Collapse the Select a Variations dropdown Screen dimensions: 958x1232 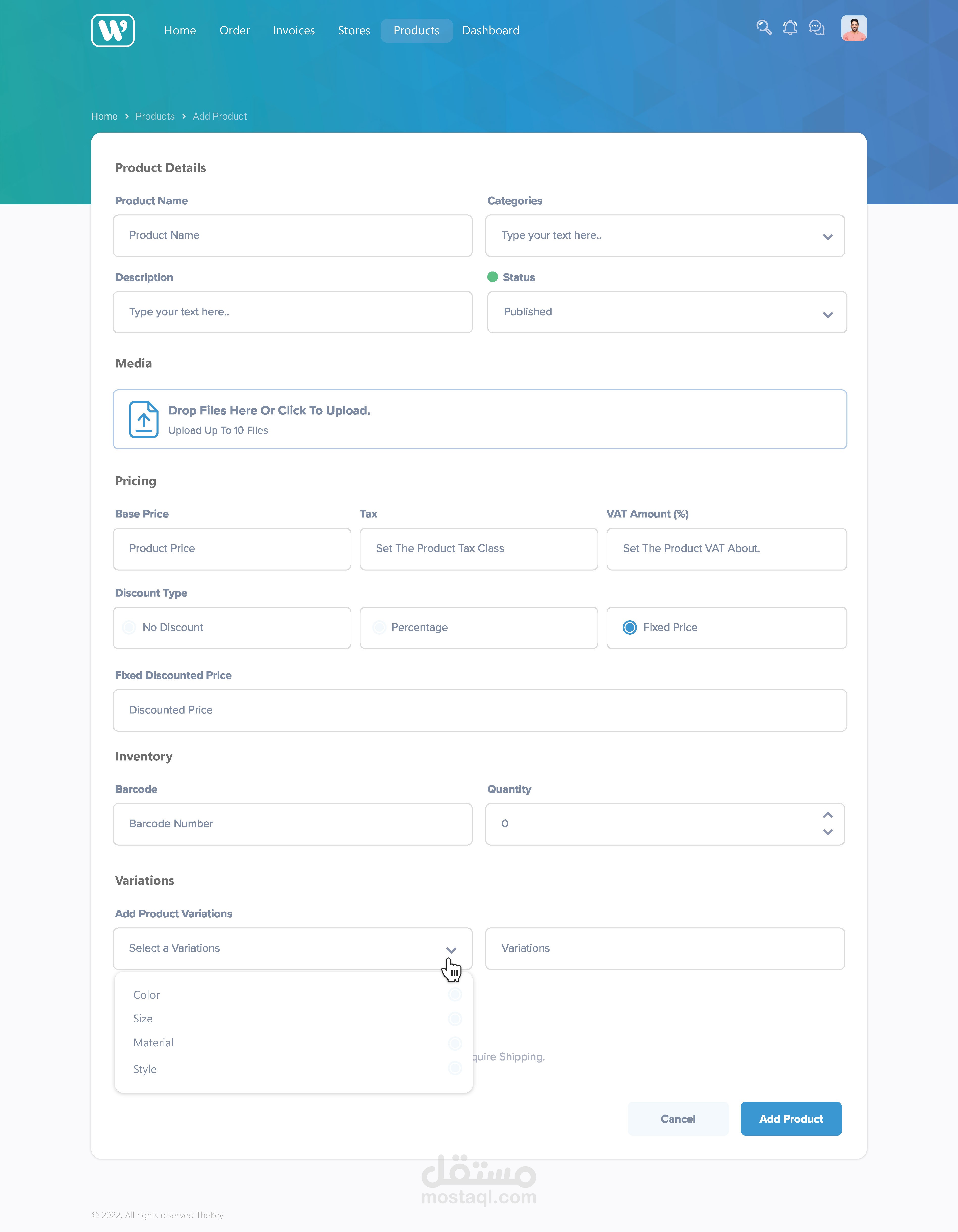click(451, 950)
